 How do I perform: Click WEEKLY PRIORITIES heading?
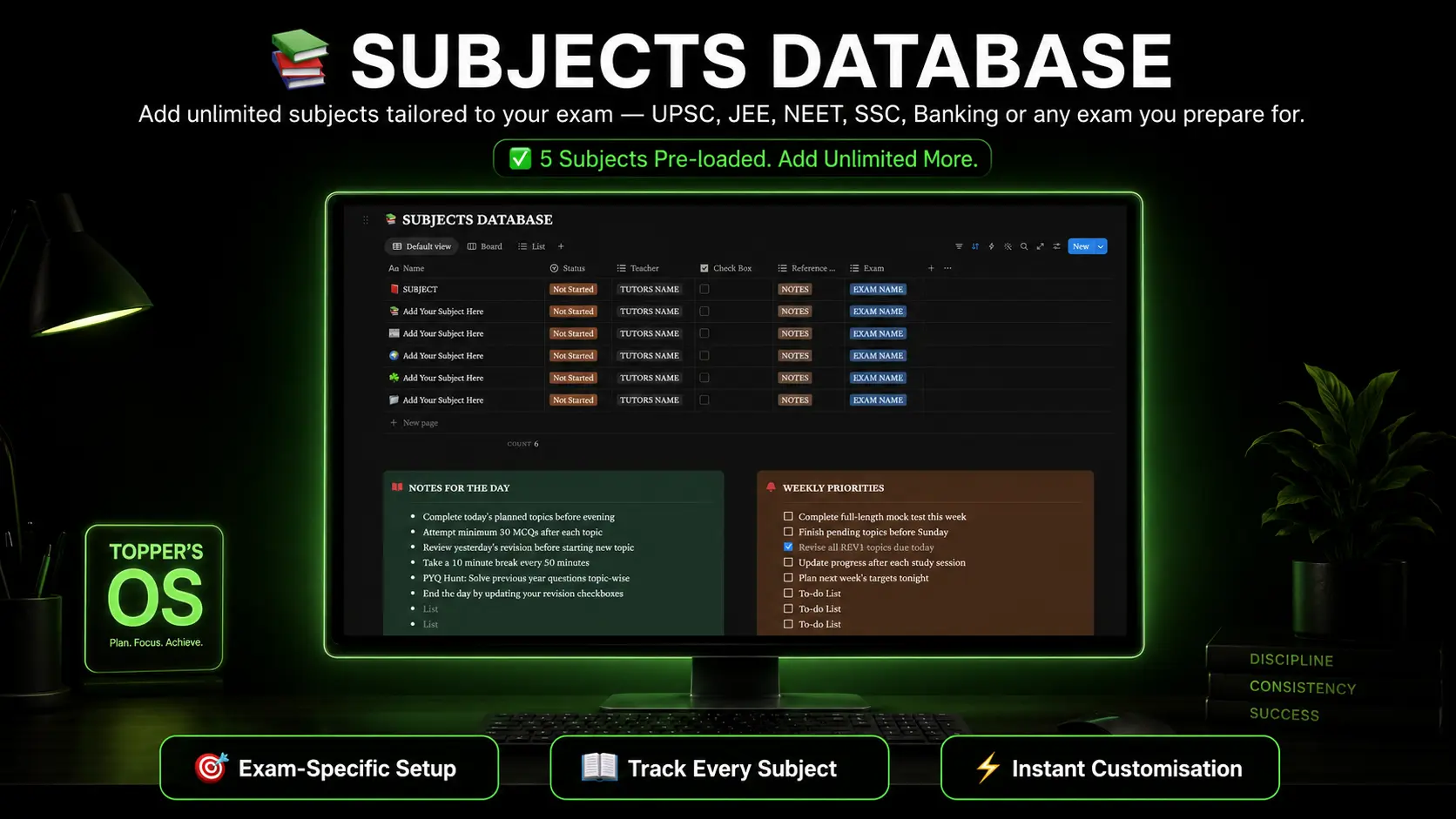833,487
